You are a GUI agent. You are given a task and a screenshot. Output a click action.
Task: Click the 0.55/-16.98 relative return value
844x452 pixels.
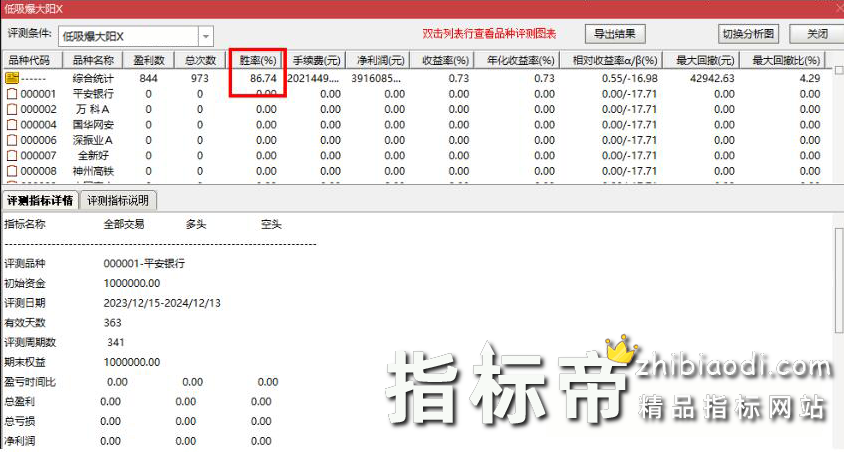[630, 78]
